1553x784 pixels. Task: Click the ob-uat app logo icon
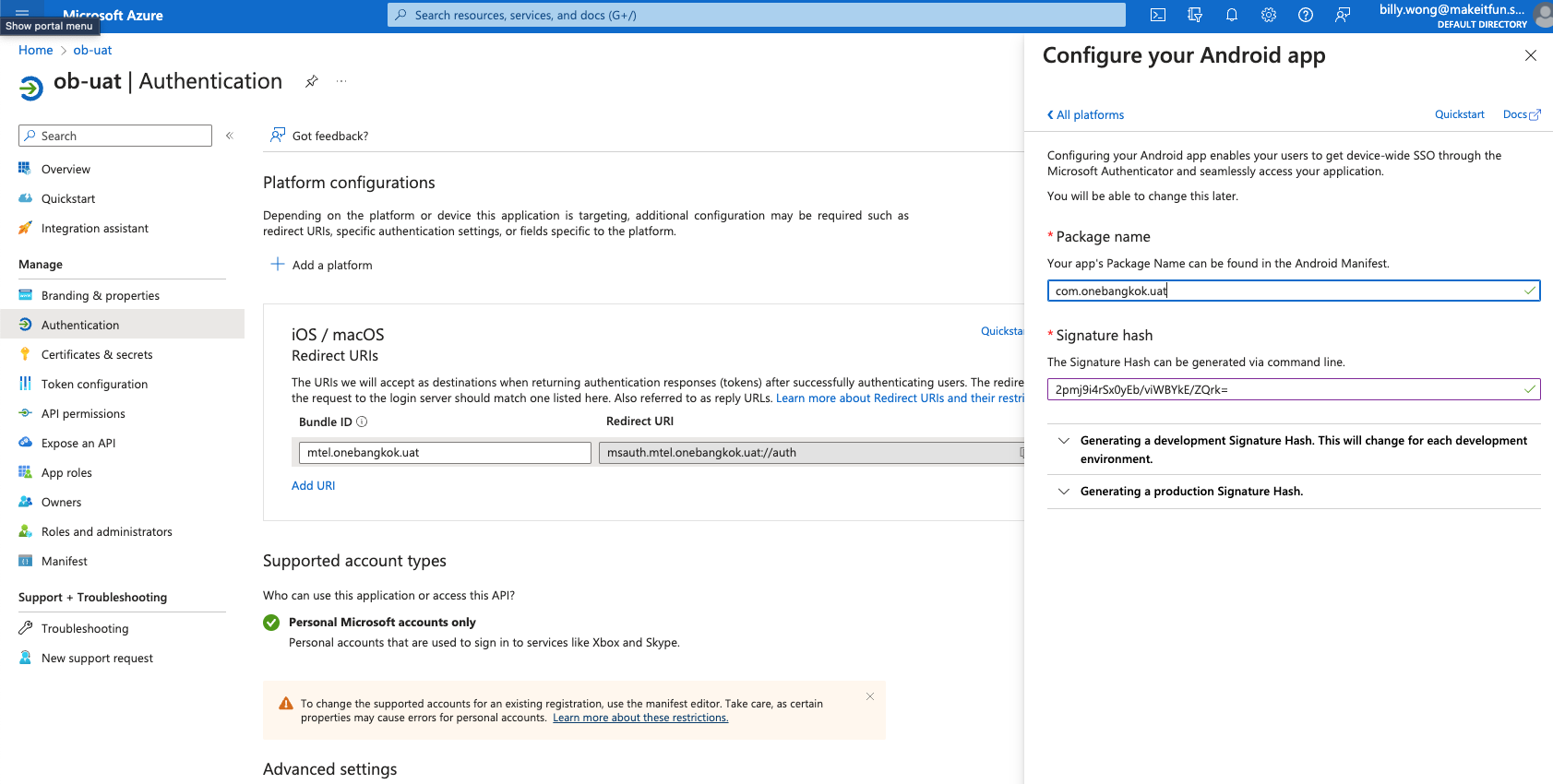(31, 88)
